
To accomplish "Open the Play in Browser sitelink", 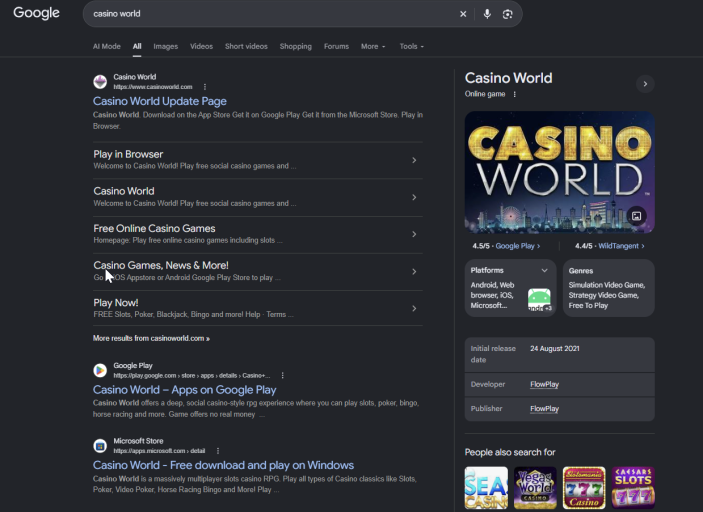I will pyautogui.click(x=128, y=154).
